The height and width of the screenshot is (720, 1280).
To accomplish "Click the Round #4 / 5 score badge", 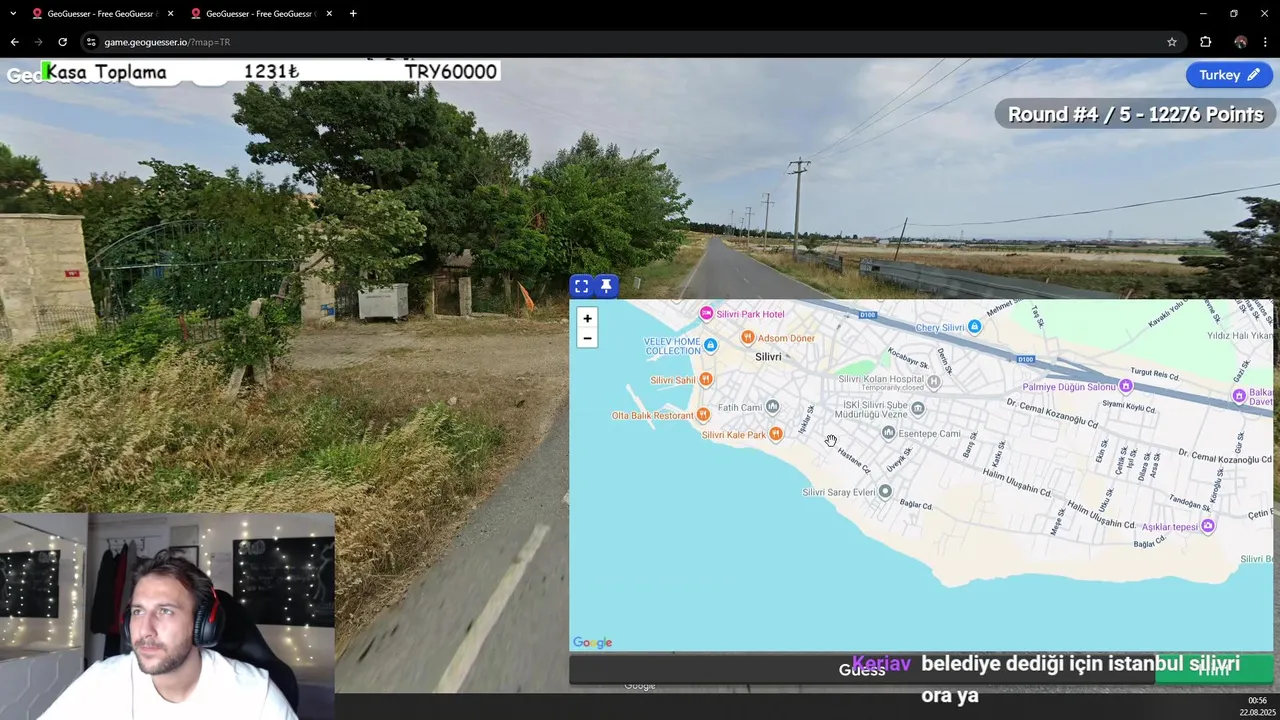I will point(1135,114).
